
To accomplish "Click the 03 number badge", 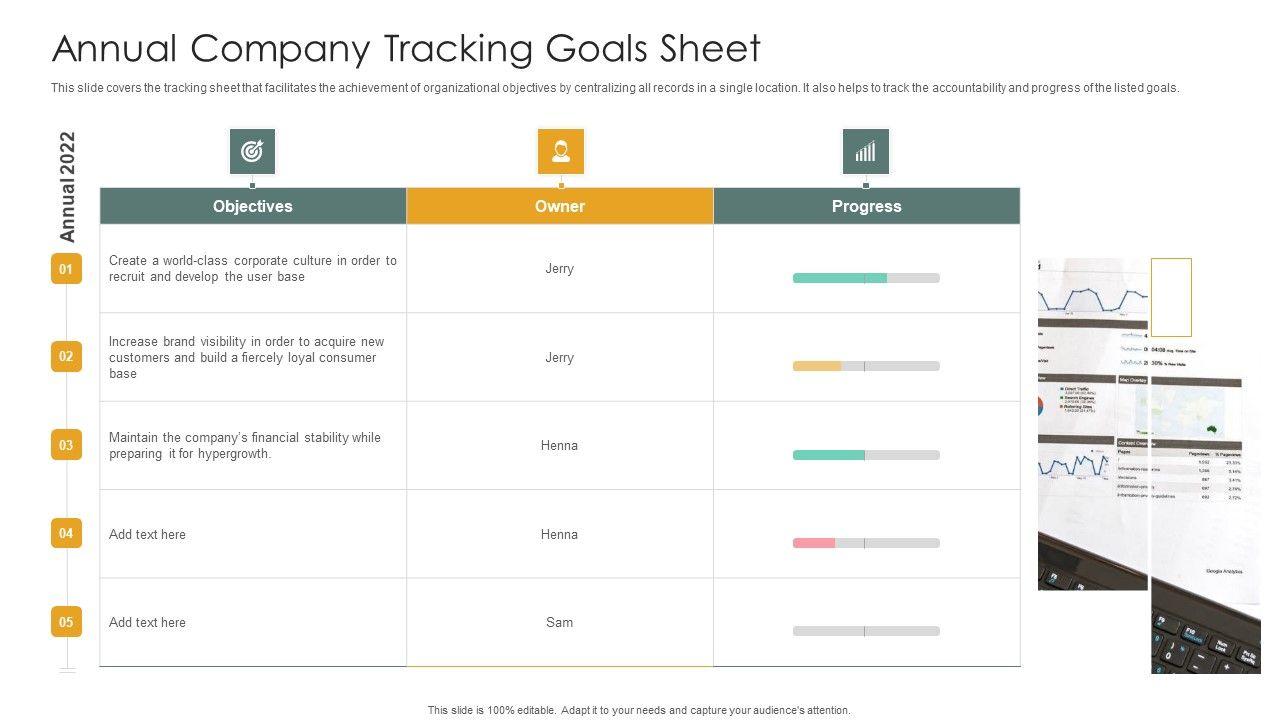I will (x=66, y=445).
